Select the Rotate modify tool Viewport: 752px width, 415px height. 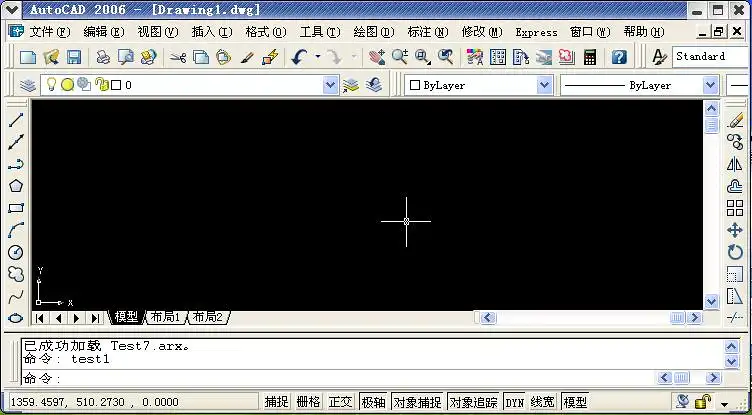[735, 252]
